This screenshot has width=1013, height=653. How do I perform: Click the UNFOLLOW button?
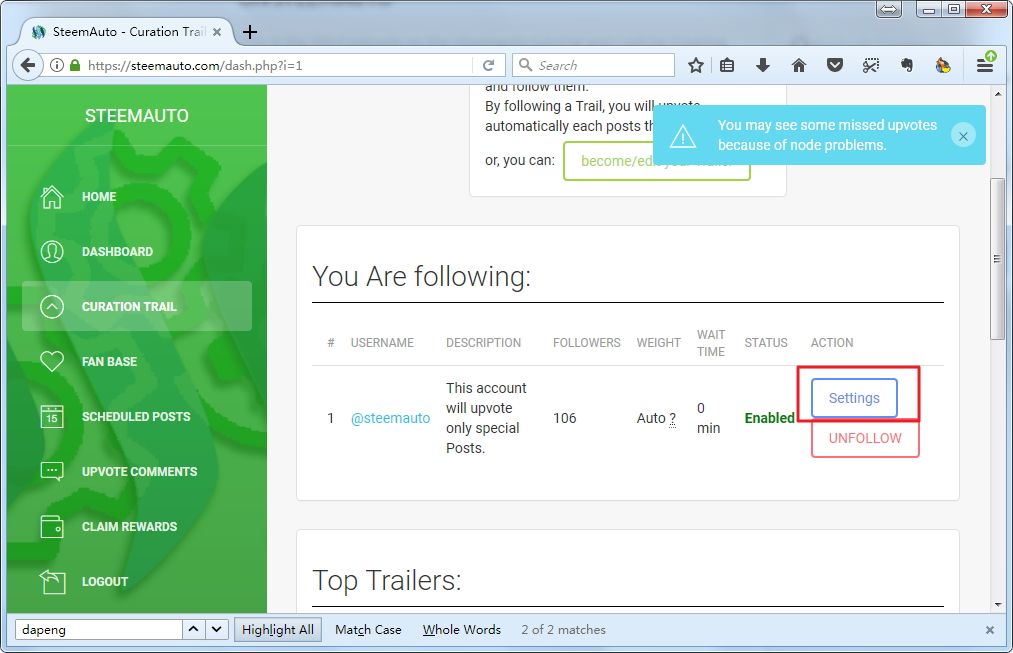click(864, 438)
